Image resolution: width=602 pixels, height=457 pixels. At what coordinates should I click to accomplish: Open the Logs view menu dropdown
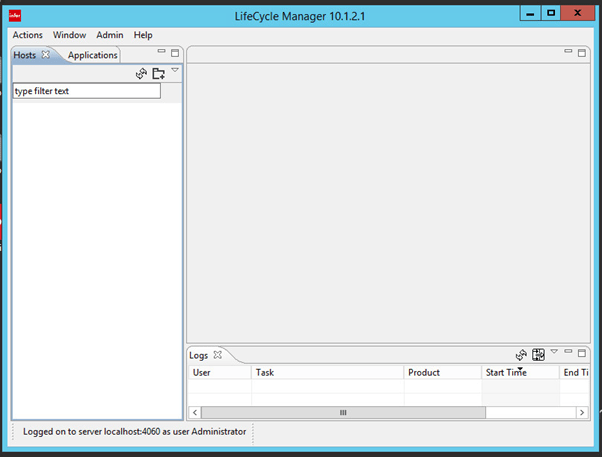tap(554, 352)
